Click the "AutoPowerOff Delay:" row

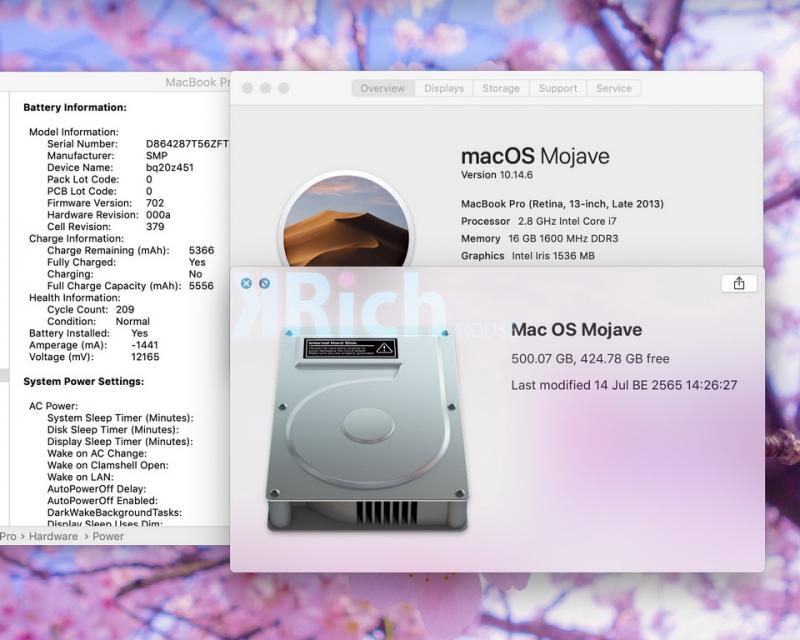[97, 489]
